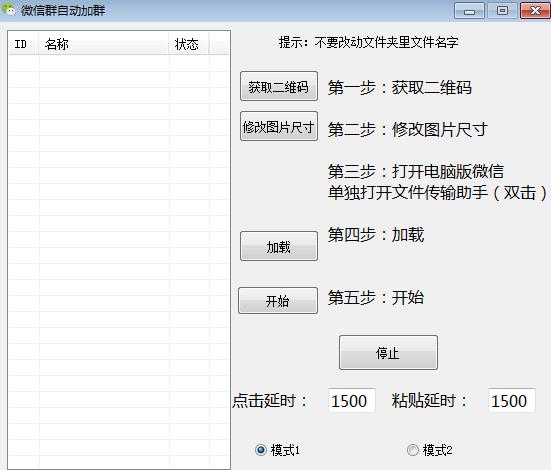Minimize the 微信群自动加群 window

469,11
